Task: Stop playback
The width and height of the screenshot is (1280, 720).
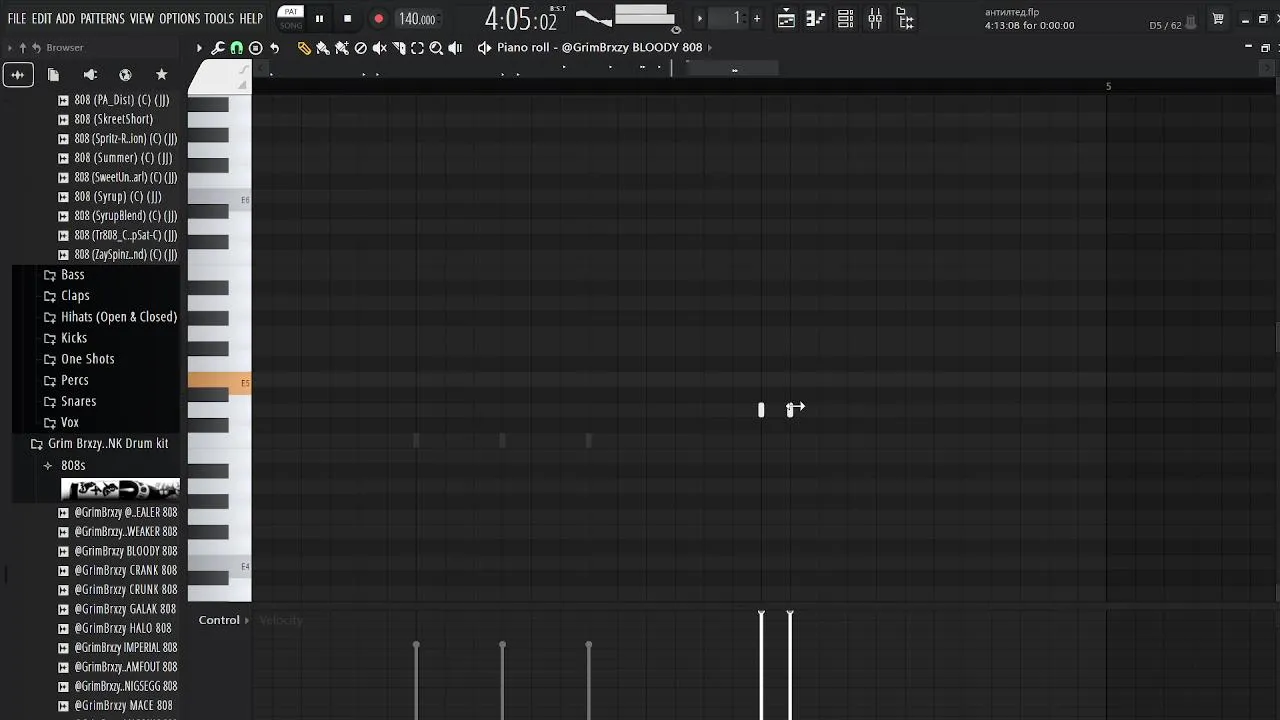Action: click(x=347, y=19)
